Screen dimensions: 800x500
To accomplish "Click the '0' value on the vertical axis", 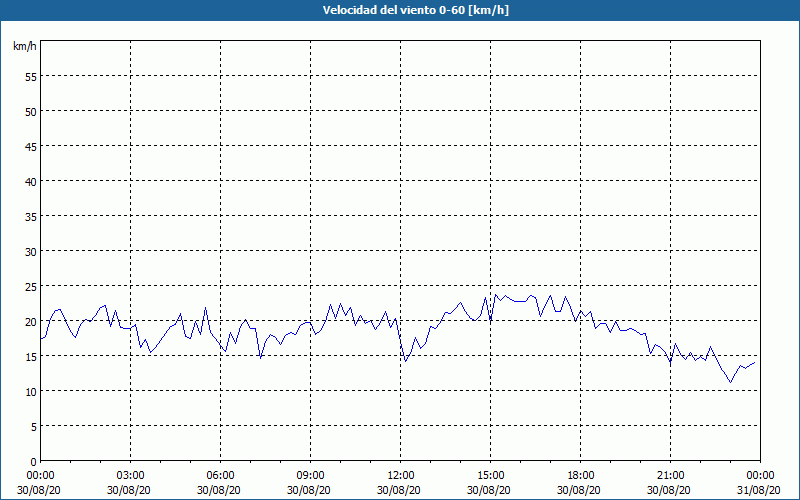I will tap(34, 462).
